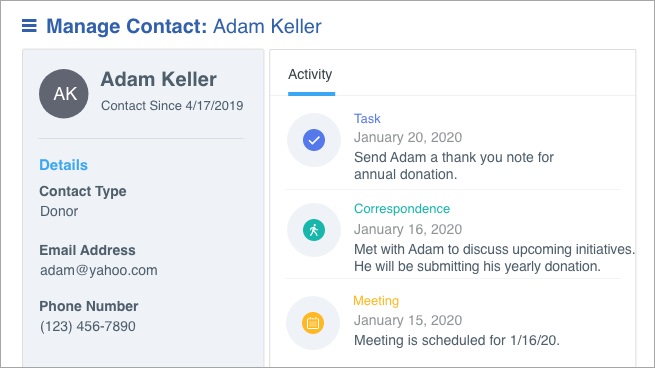Open the hamburger menu icon

click(29, 26)
